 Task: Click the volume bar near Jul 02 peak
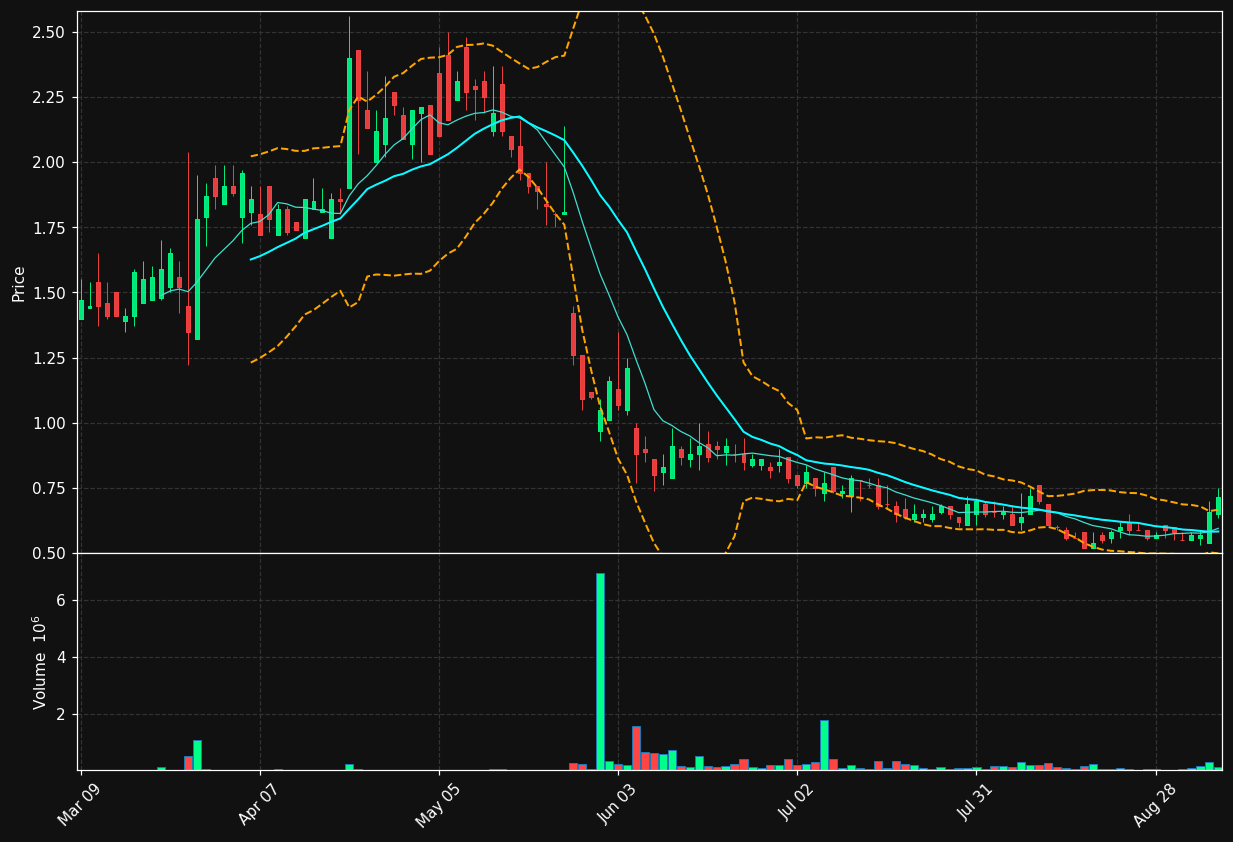(x=824, y=745)
